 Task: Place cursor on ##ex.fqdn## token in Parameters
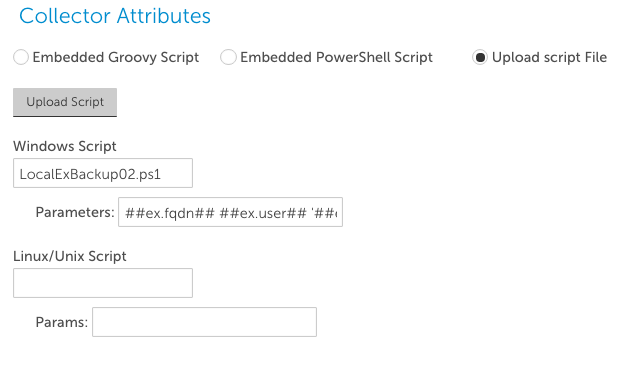(x=170, y=213)
